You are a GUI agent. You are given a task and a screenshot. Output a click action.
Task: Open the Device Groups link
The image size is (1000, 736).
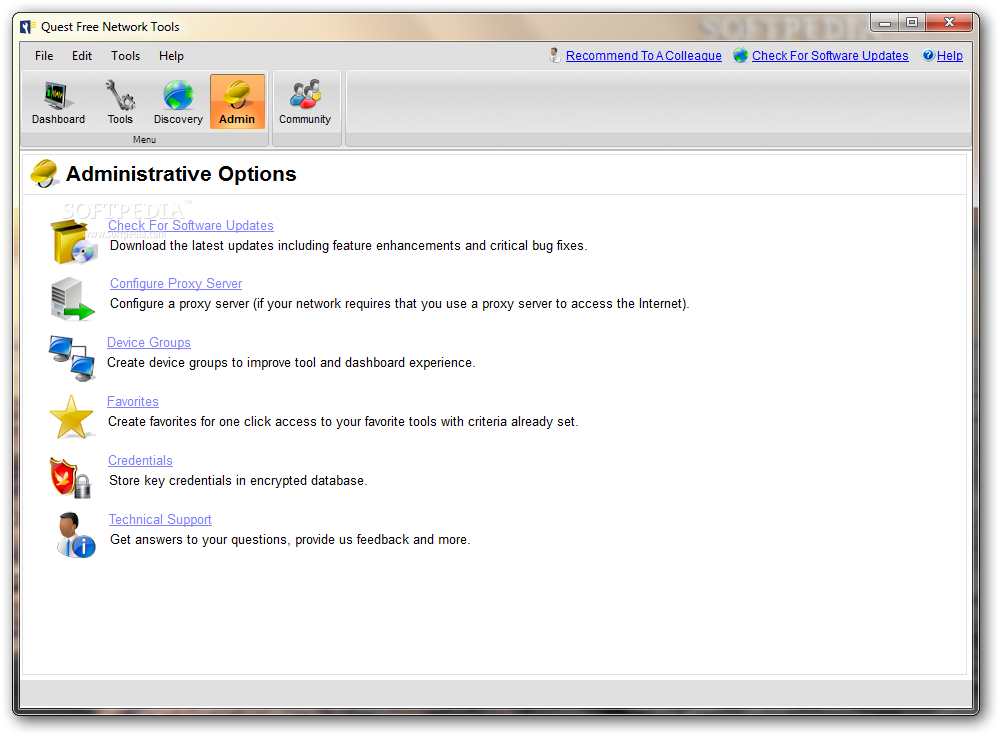[x=149, y=342]
